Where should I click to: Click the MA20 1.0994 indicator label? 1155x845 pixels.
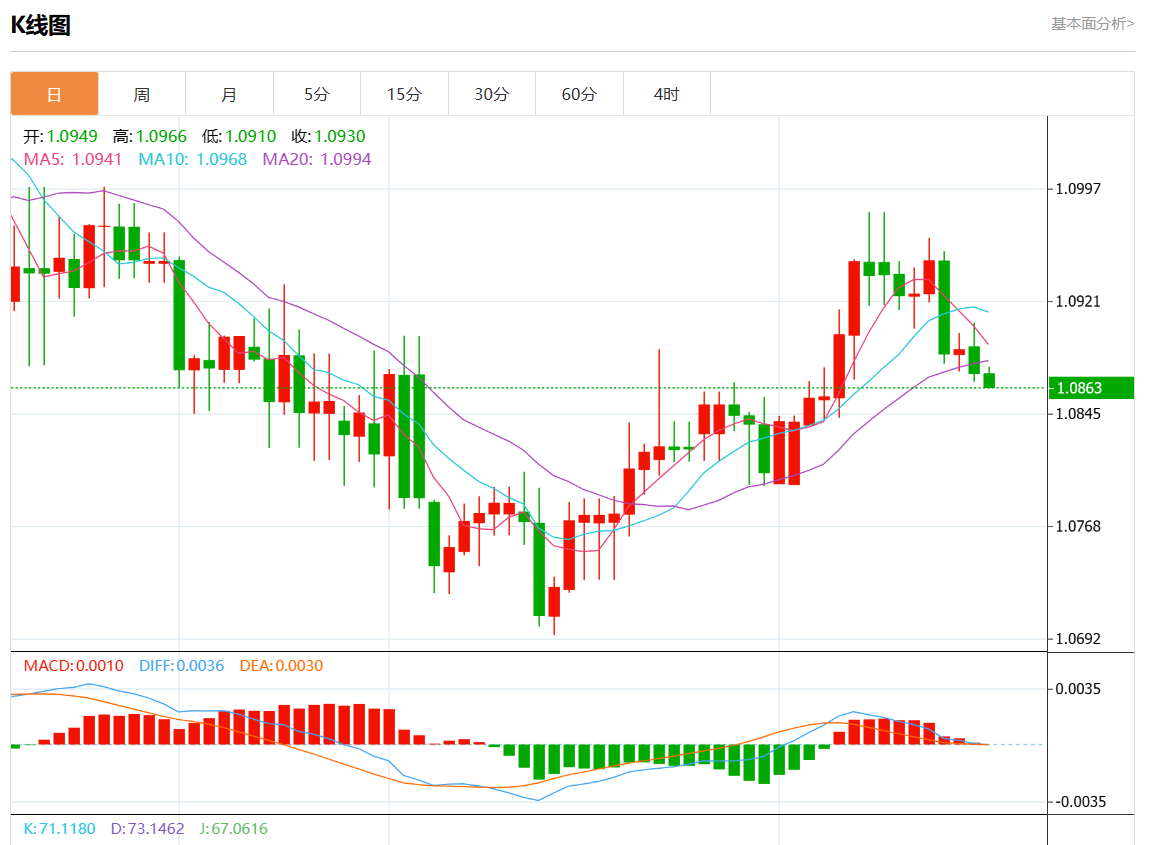(316, 159)
